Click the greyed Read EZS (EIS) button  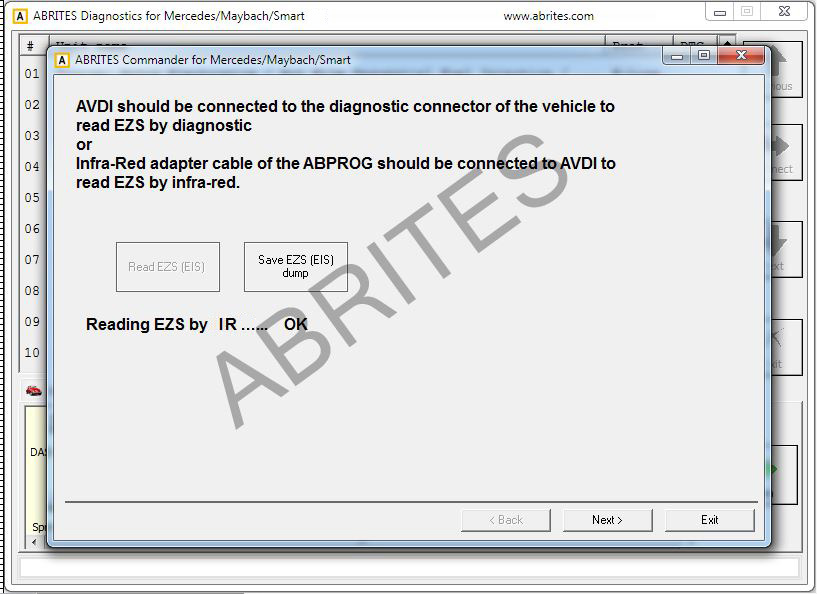point(167,266)
